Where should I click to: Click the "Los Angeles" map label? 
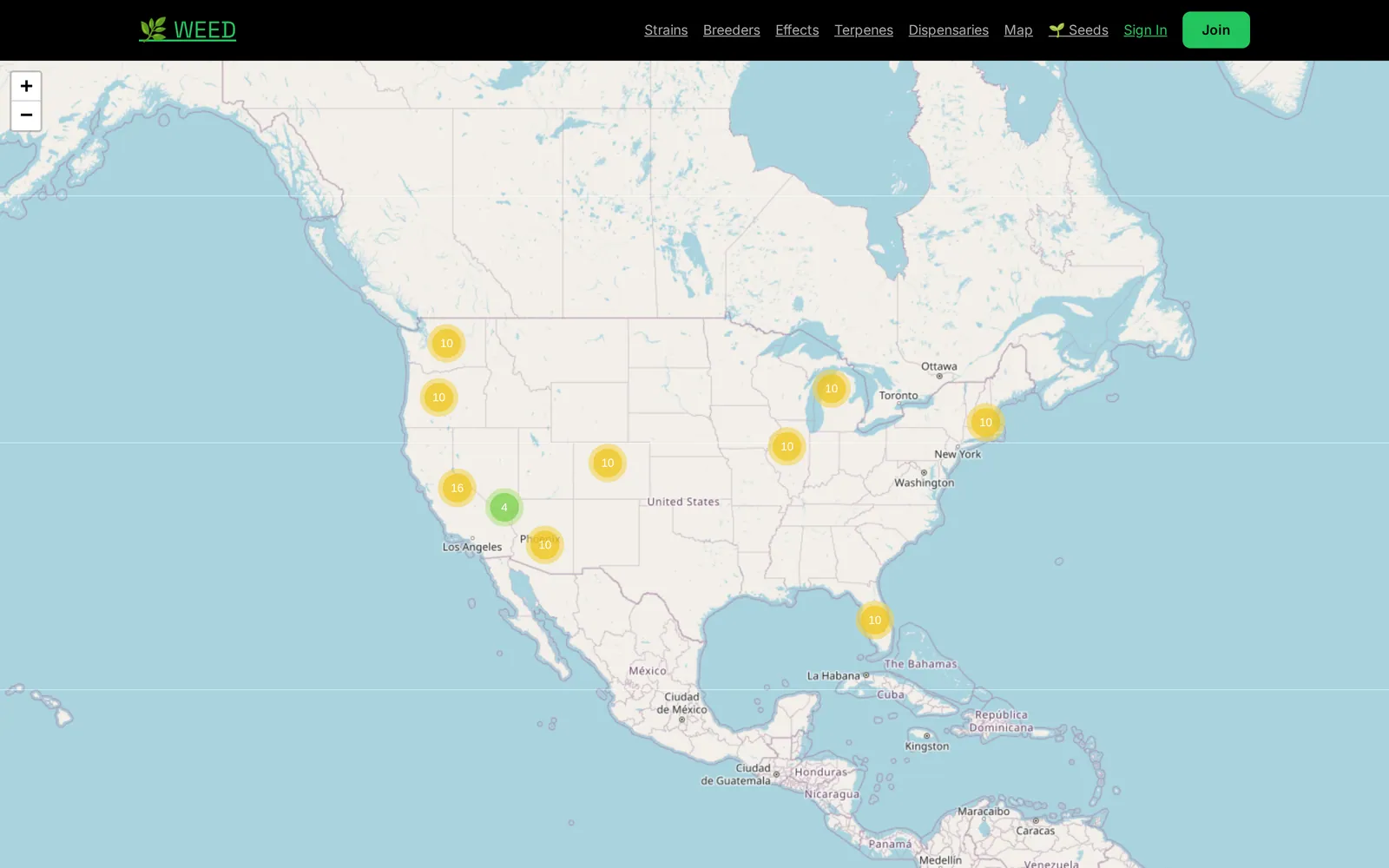[472, 547]
